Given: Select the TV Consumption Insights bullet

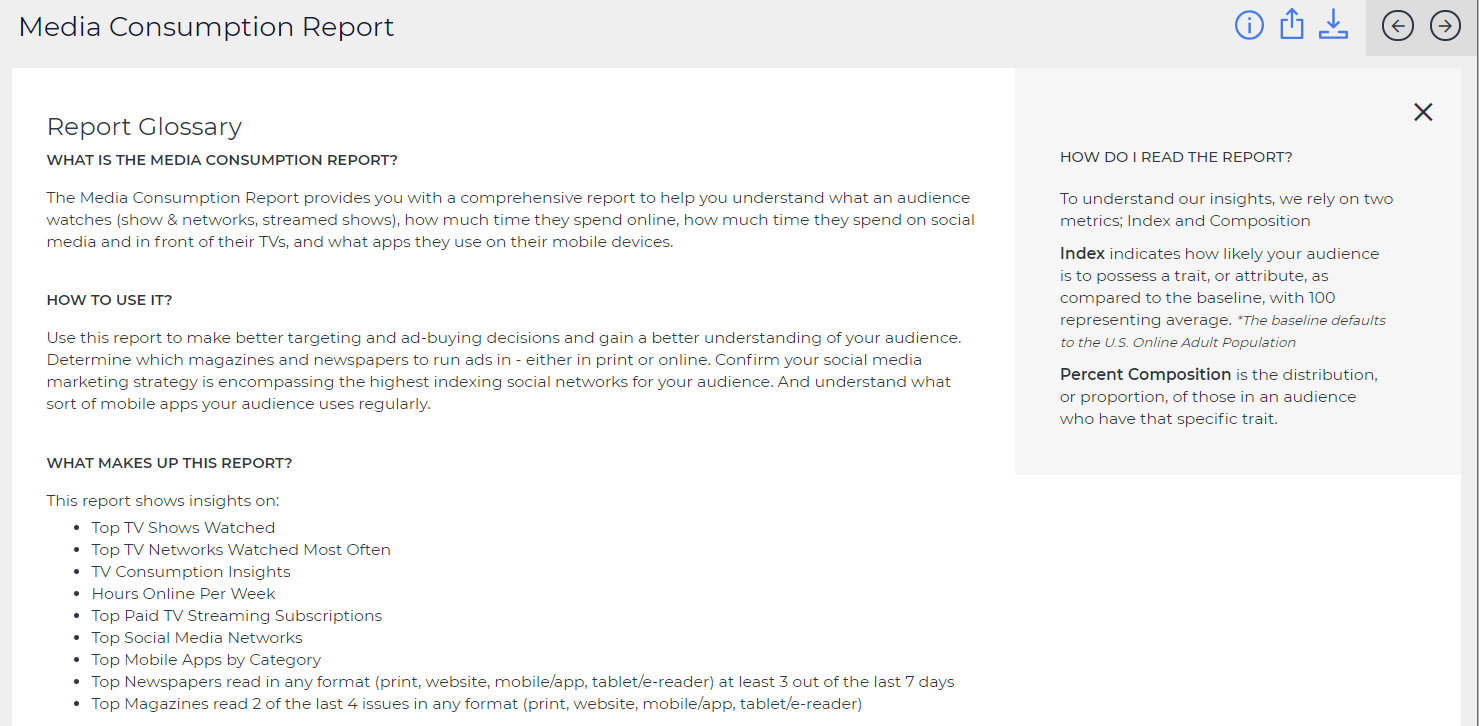Looking at the screenshot, I should 191,572.
